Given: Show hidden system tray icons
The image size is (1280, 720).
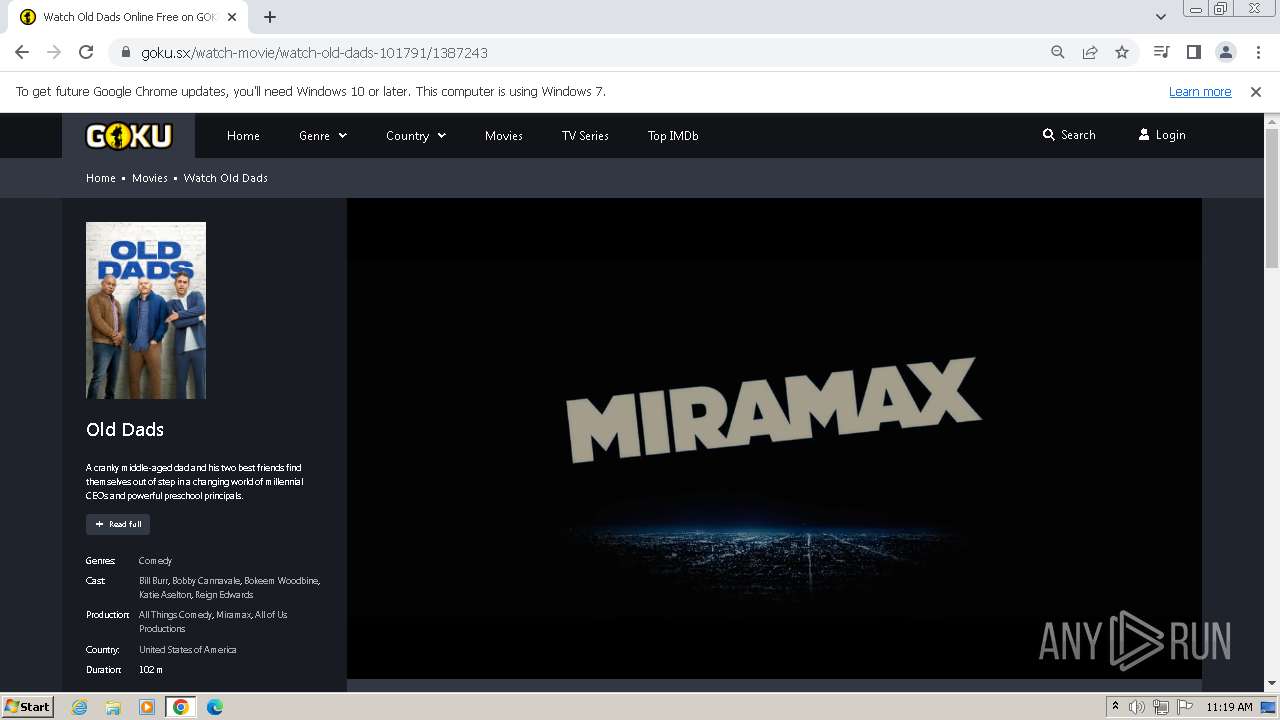Looking at the screenshot, I should pyautogui.click(x=1115, y=706).
